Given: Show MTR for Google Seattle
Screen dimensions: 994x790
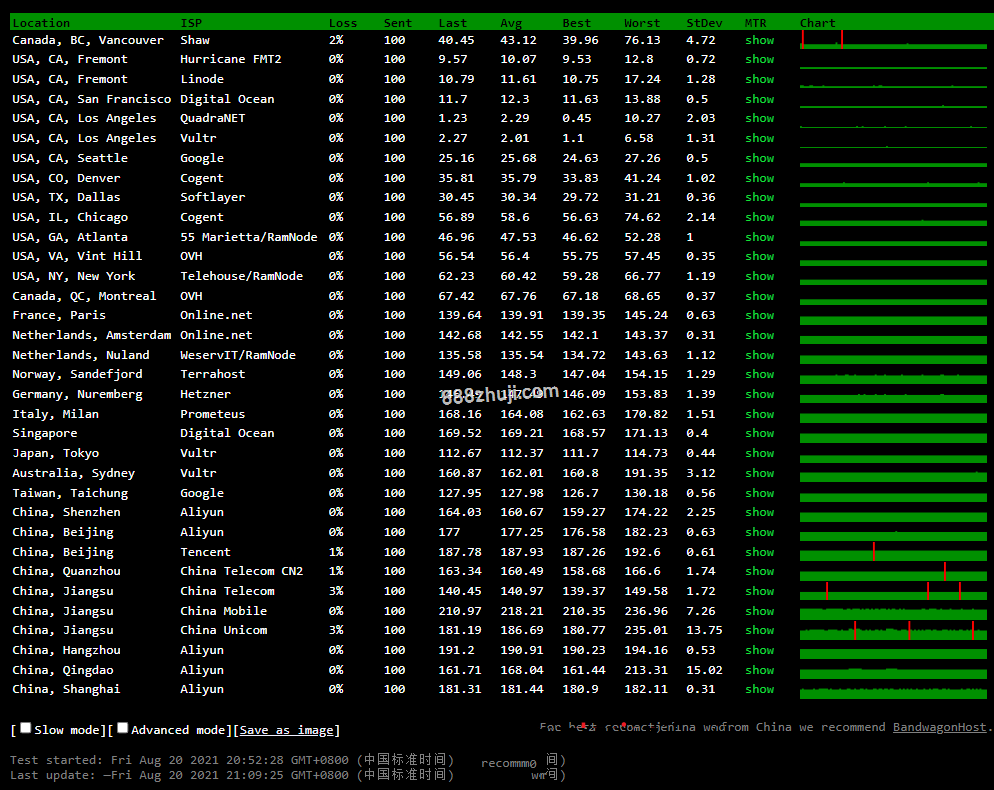Looking at the screenshot, I should 759,158.
